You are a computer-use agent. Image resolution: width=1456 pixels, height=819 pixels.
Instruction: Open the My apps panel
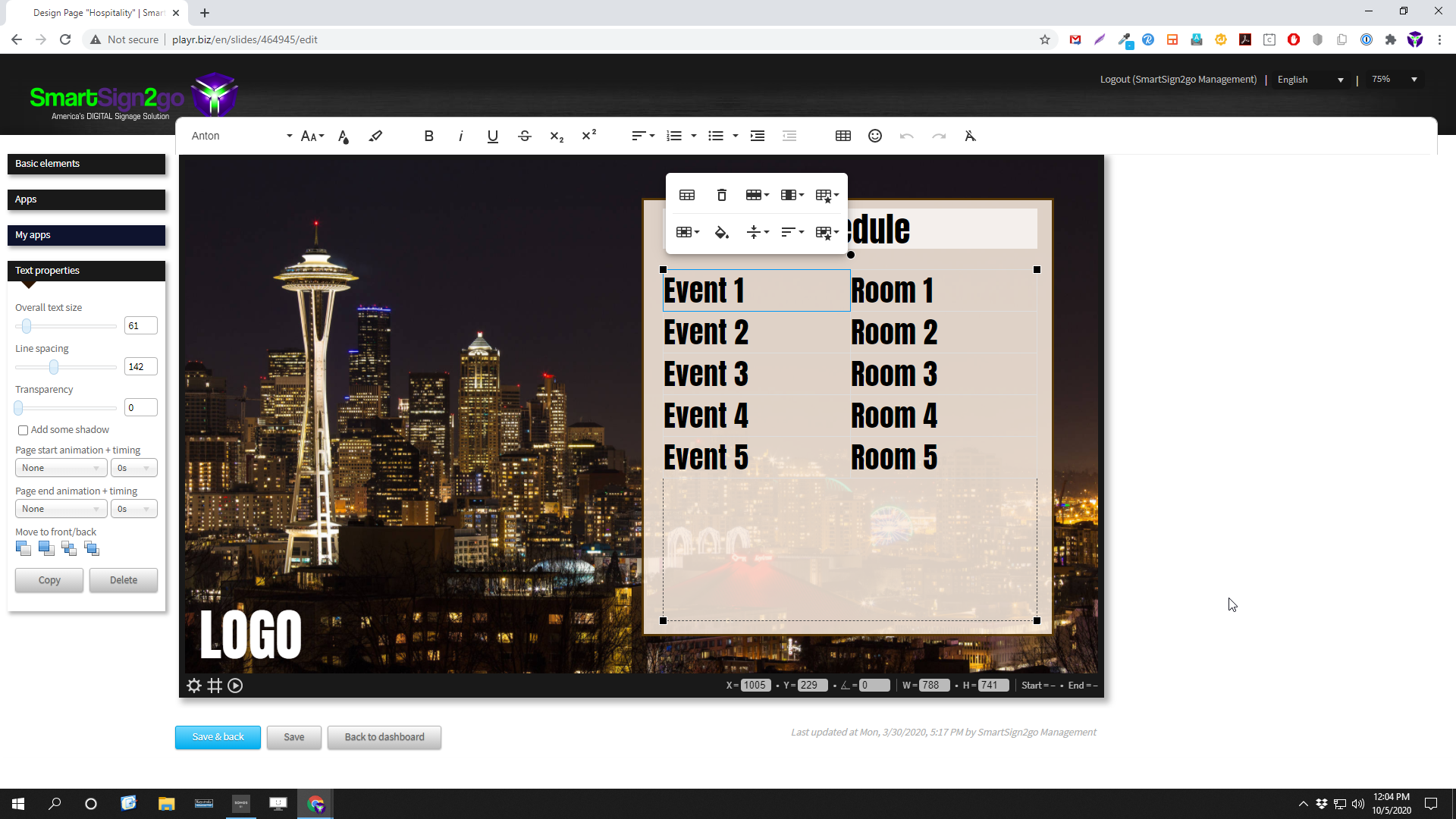tap(86, 235)
